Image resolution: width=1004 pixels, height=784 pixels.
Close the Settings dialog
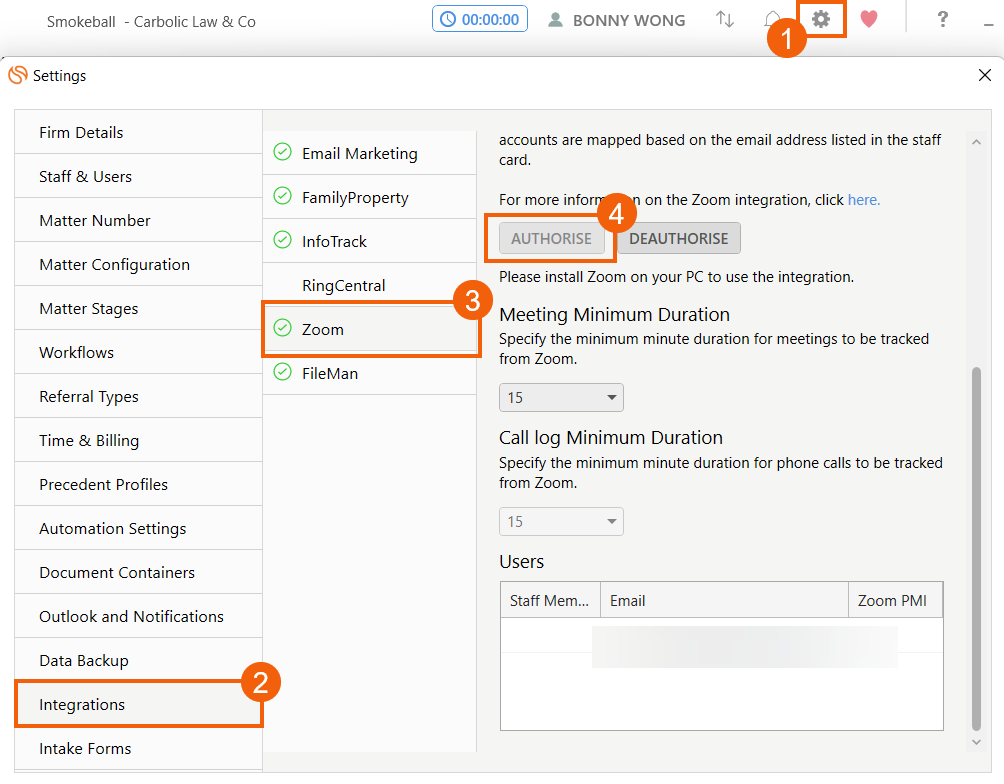[x=985, y=75]
